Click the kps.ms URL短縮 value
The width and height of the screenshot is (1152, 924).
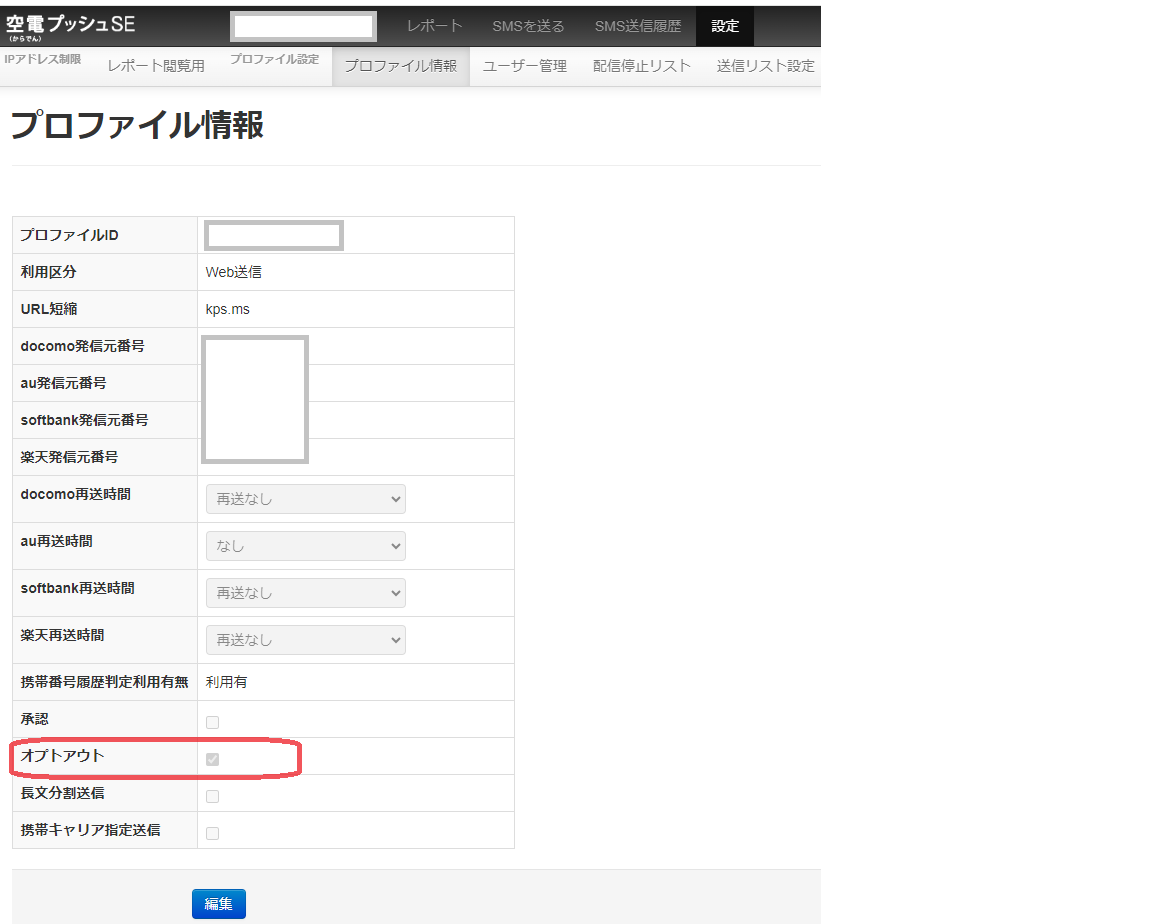227,309
